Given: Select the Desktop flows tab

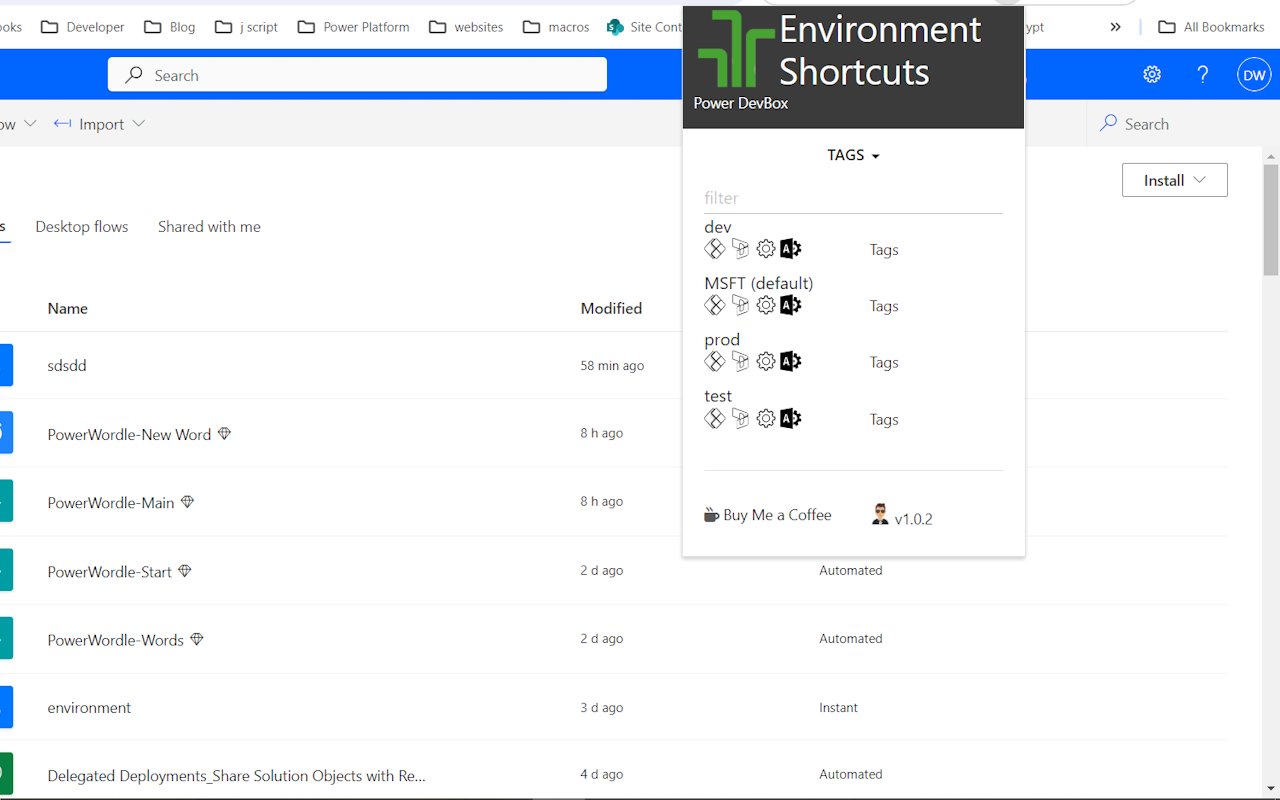Looking at the screenshot, I should click(82, 227).
